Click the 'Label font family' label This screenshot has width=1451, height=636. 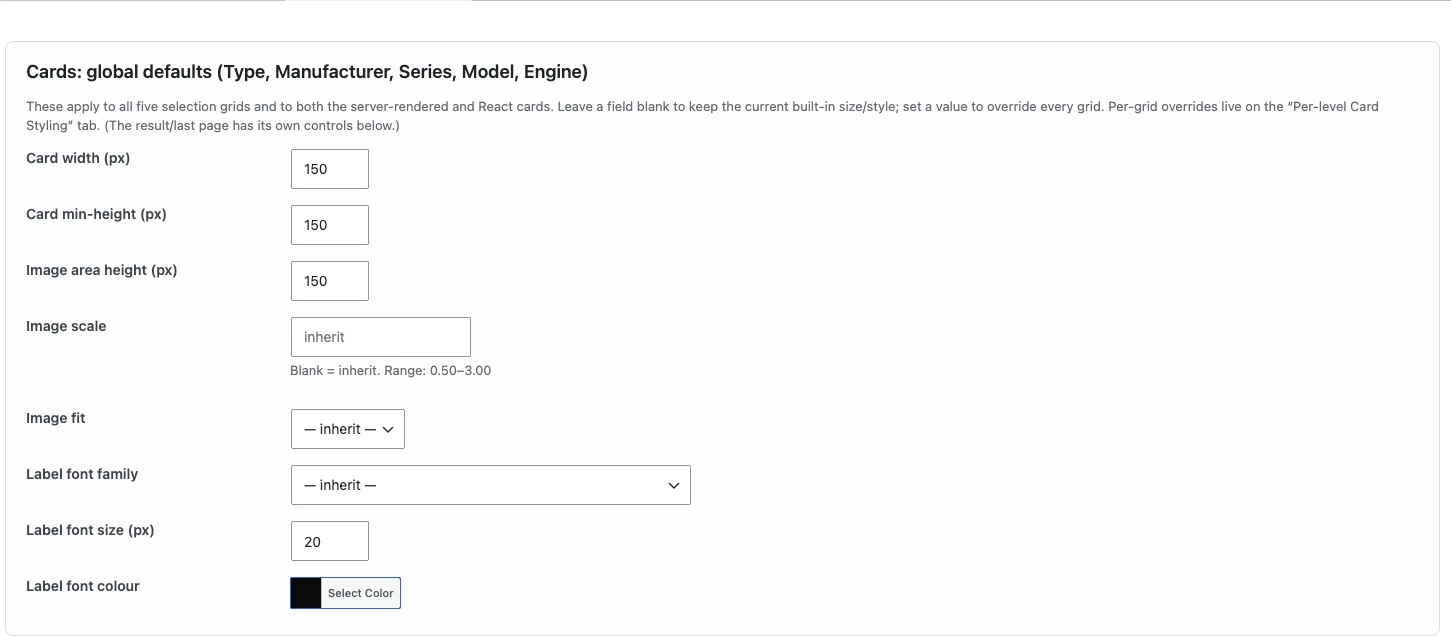tap(82, 474)
